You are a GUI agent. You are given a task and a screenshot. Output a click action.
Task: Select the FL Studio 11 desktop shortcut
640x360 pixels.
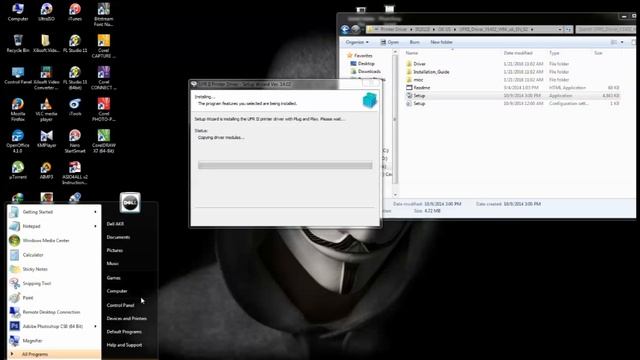tap(75, 44)
